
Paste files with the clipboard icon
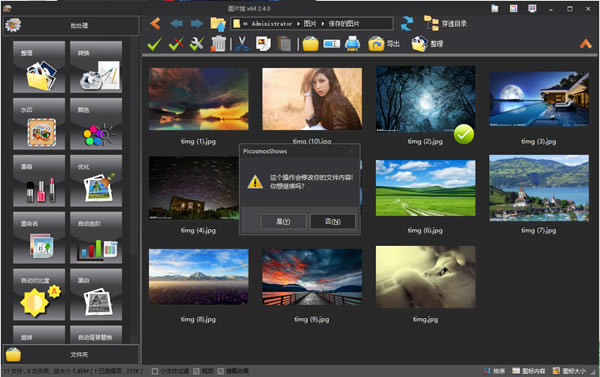284,44
